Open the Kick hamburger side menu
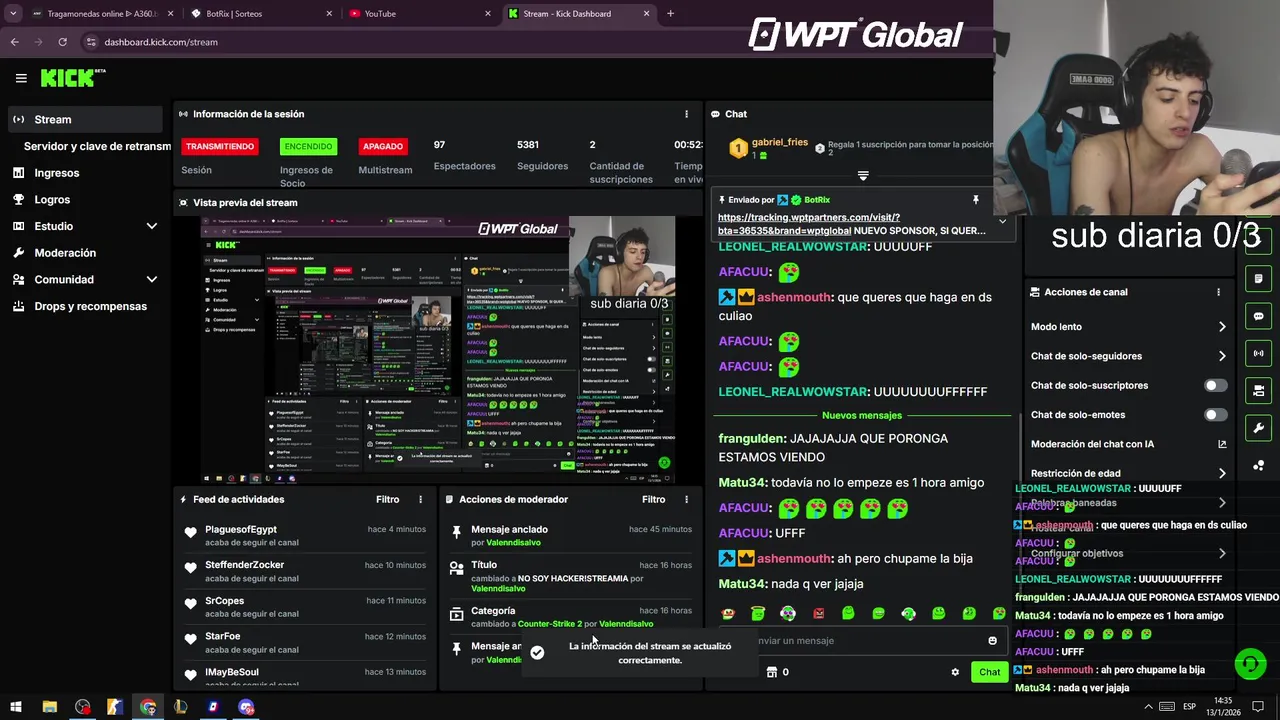The image size is (1280, 720). 21,78
